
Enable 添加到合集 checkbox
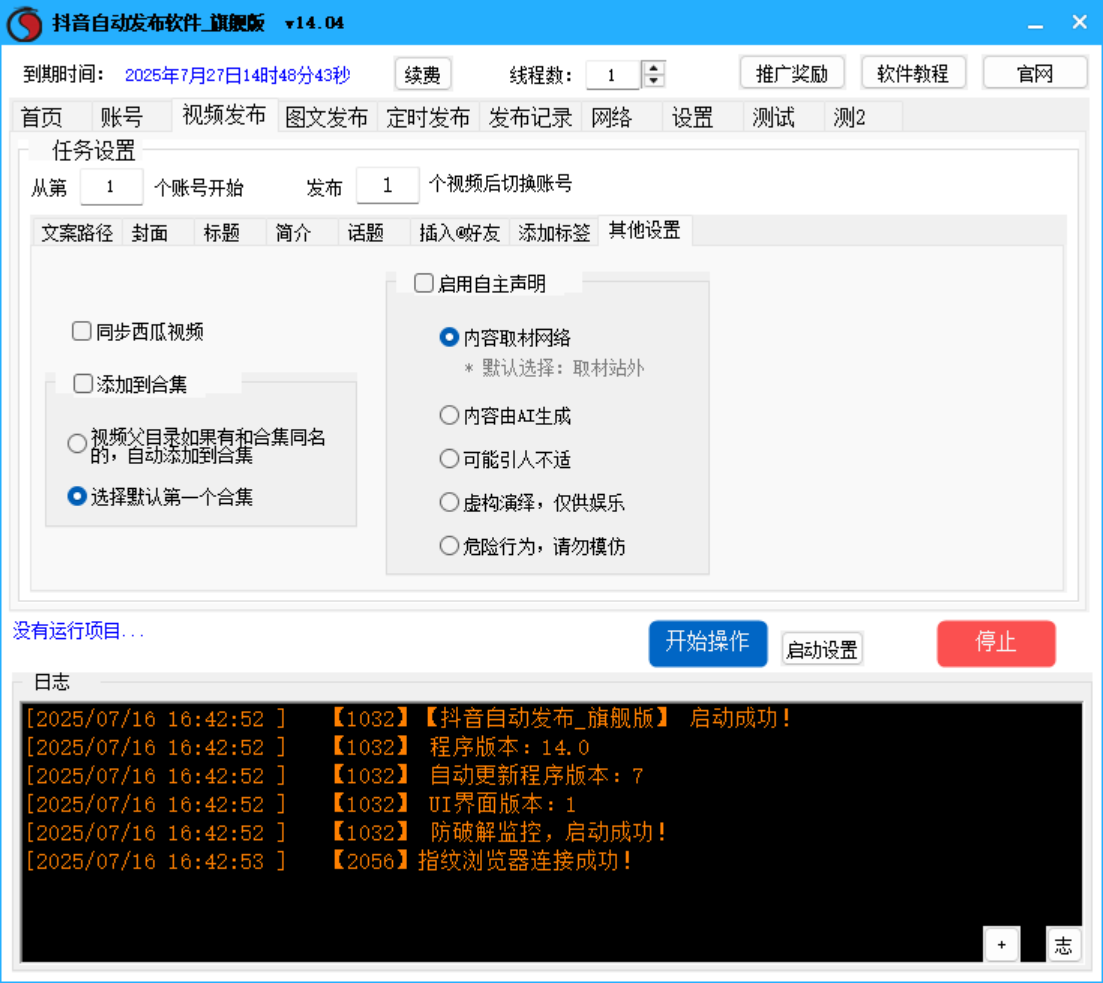pos(83,383)
